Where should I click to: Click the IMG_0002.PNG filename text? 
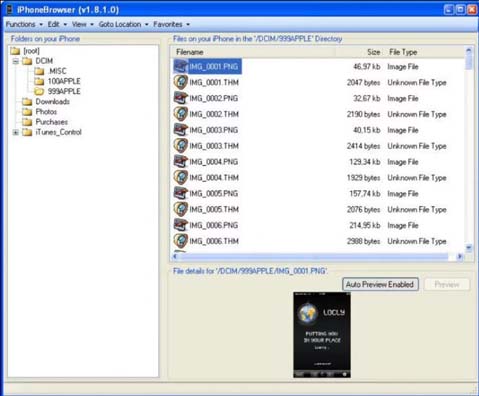[x=214, y=98]
